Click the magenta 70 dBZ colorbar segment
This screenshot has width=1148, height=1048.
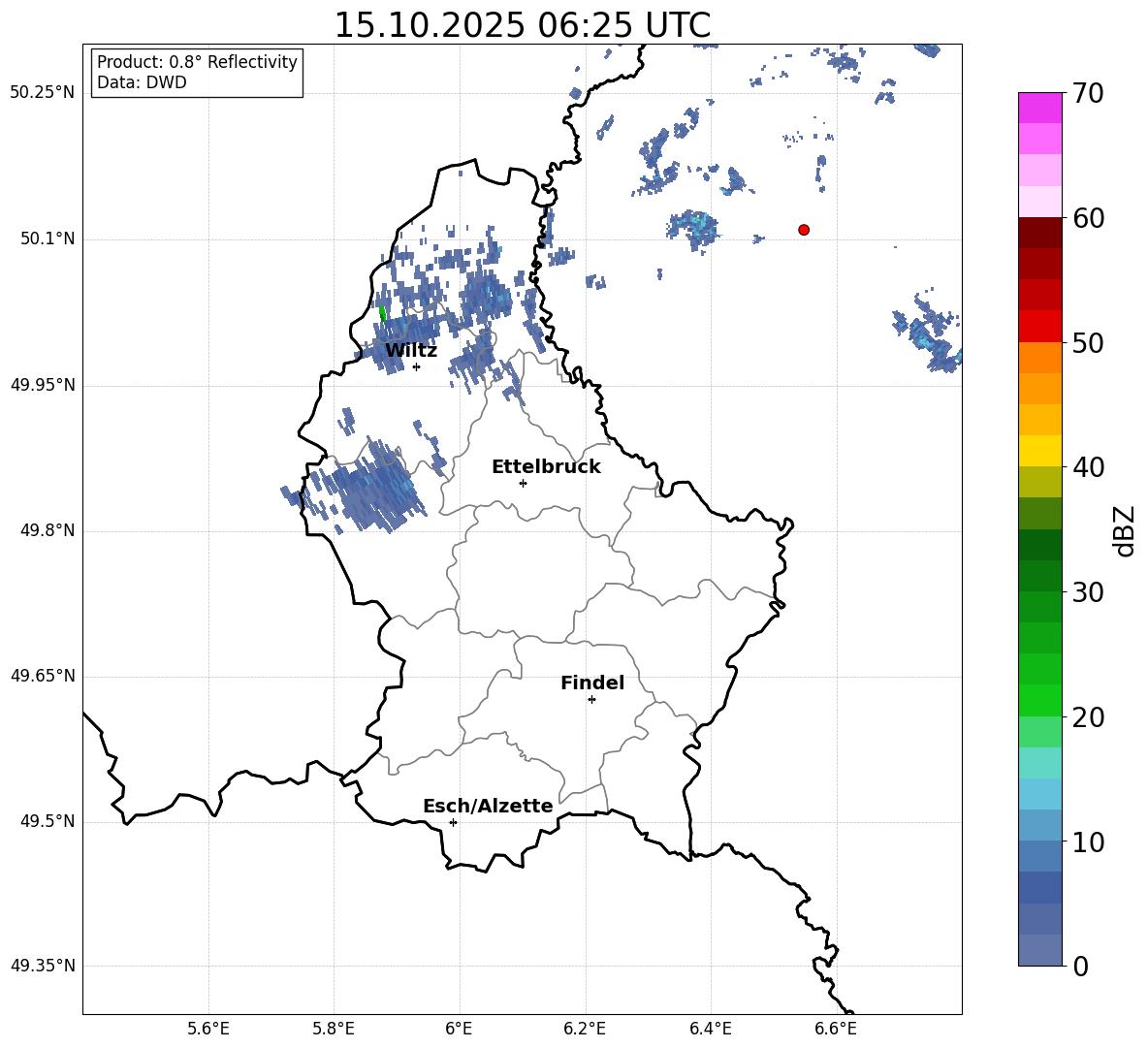tap(1040, 108)
